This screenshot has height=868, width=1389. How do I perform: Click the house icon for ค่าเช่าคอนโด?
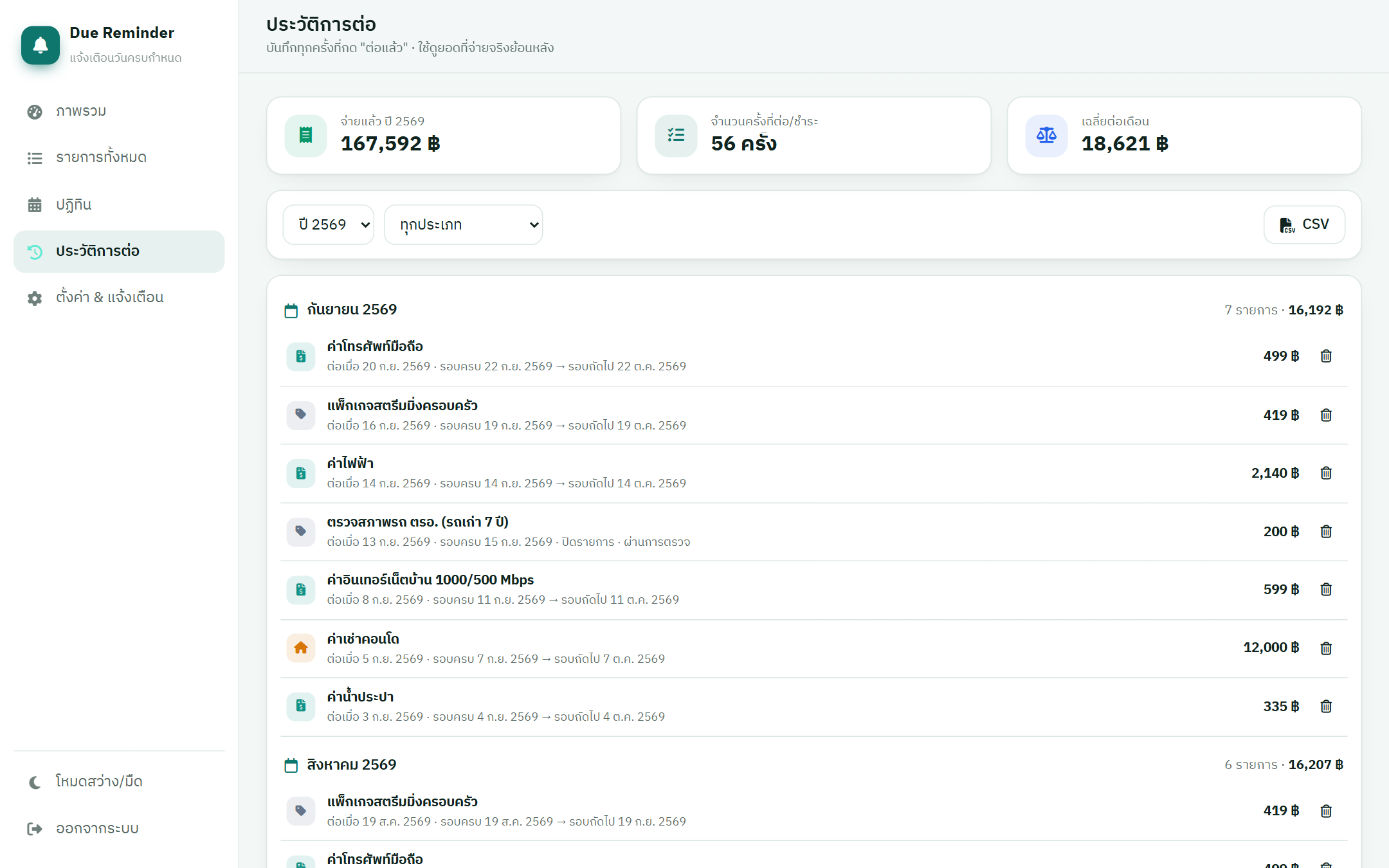[x=301, y=648]
